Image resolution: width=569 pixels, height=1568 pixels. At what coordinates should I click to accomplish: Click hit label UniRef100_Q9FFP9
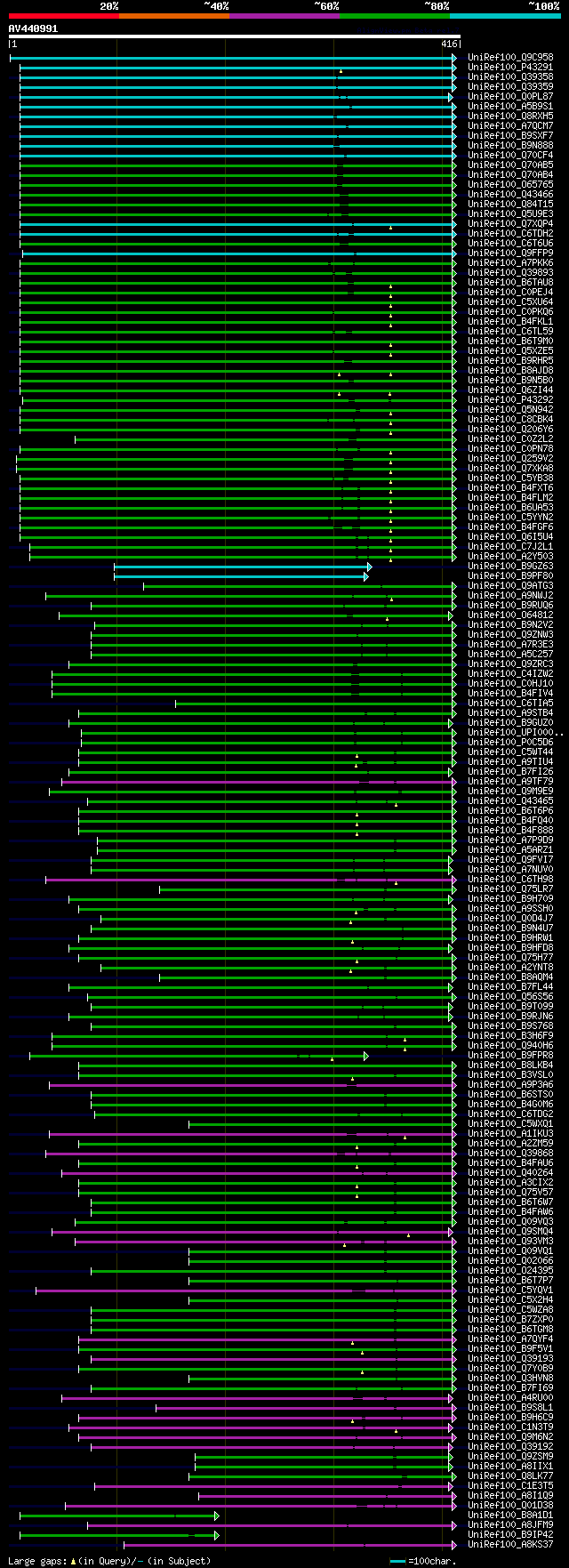(x=510, y=253)
